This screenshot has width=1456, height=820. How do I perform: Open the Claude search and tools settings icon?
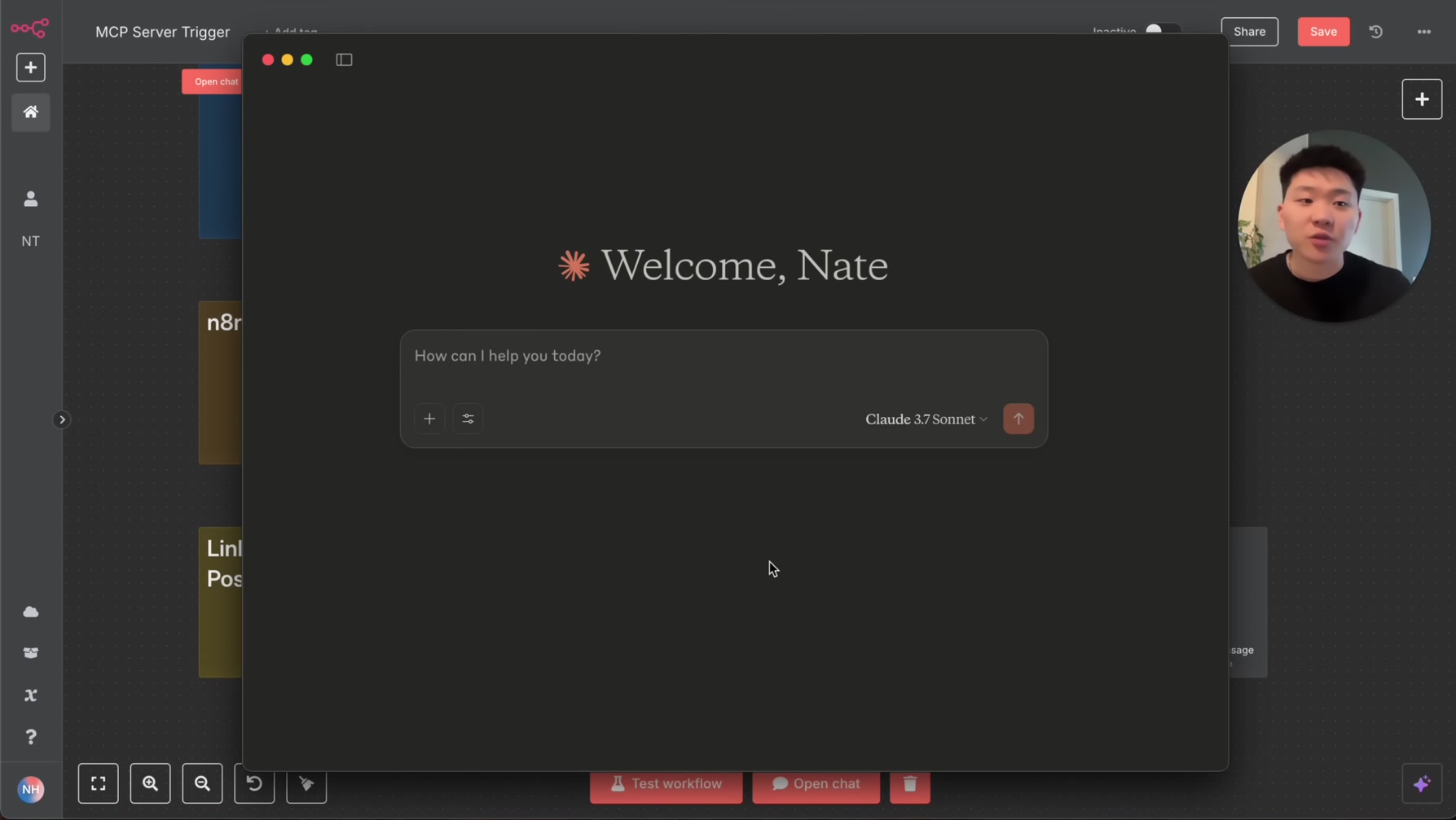(468, 419)
